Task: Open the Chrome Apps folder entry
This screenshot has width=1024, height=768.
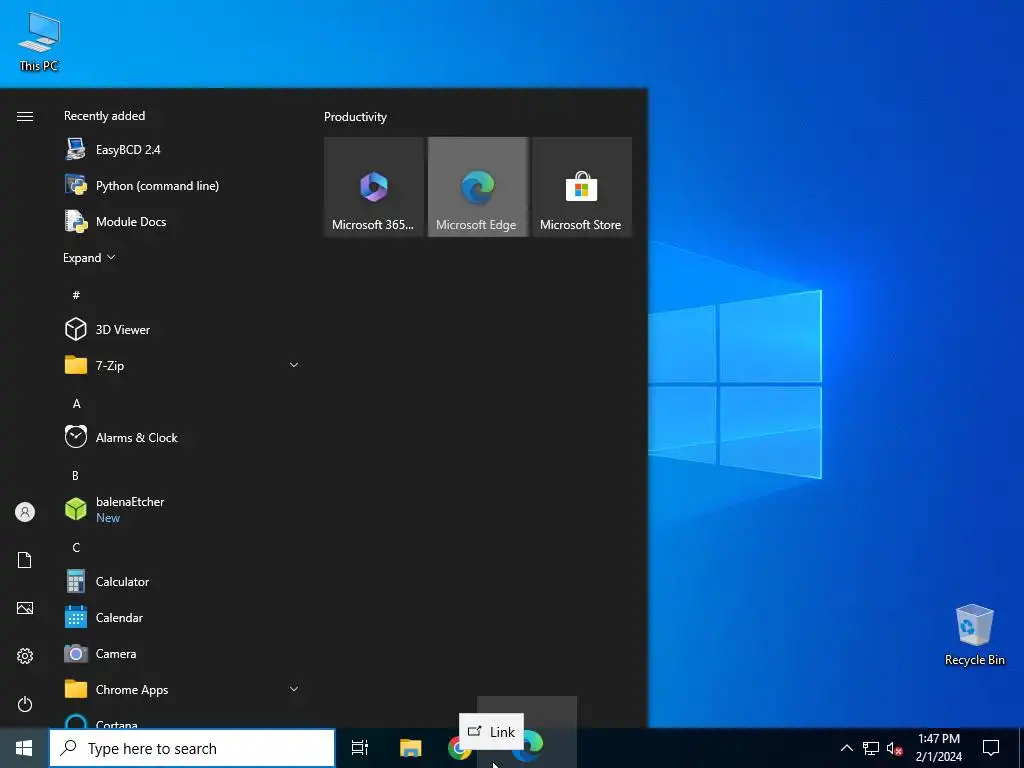Action: [x=183, y=689]
